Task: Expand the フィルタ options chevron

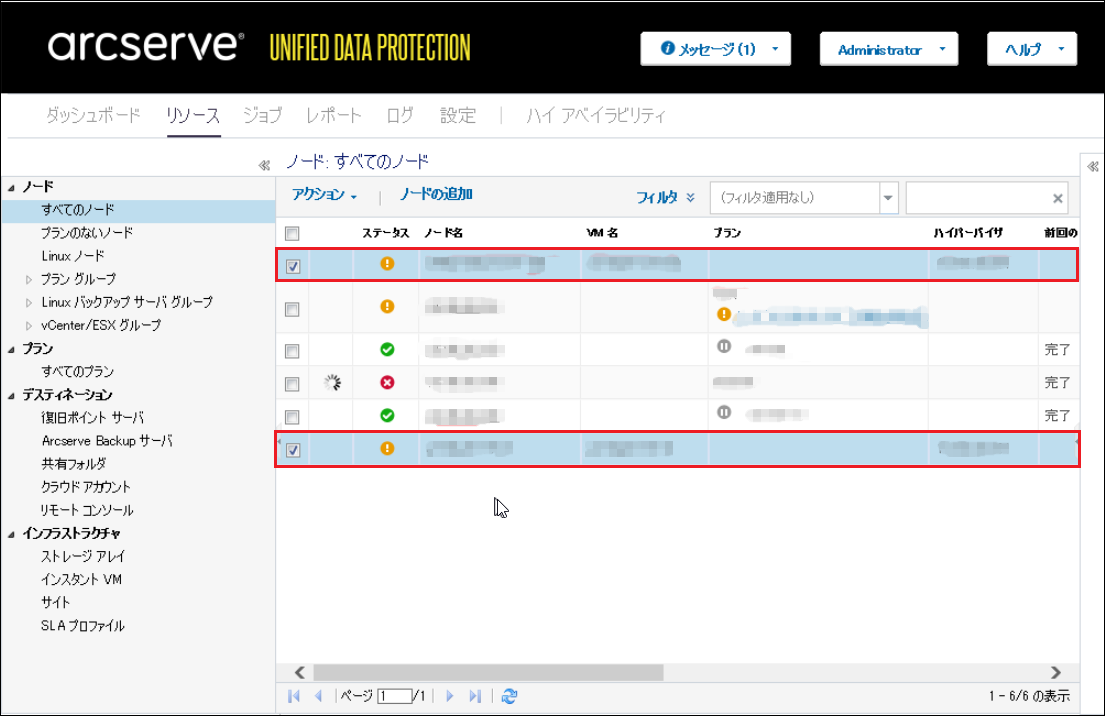Action: point(691,197)
